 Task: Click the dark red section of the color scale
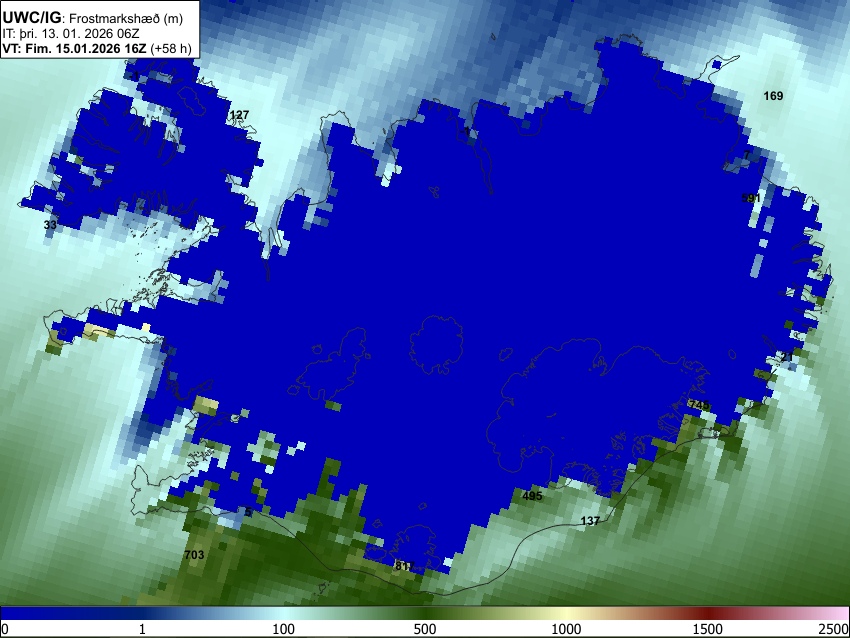(708, 613)
